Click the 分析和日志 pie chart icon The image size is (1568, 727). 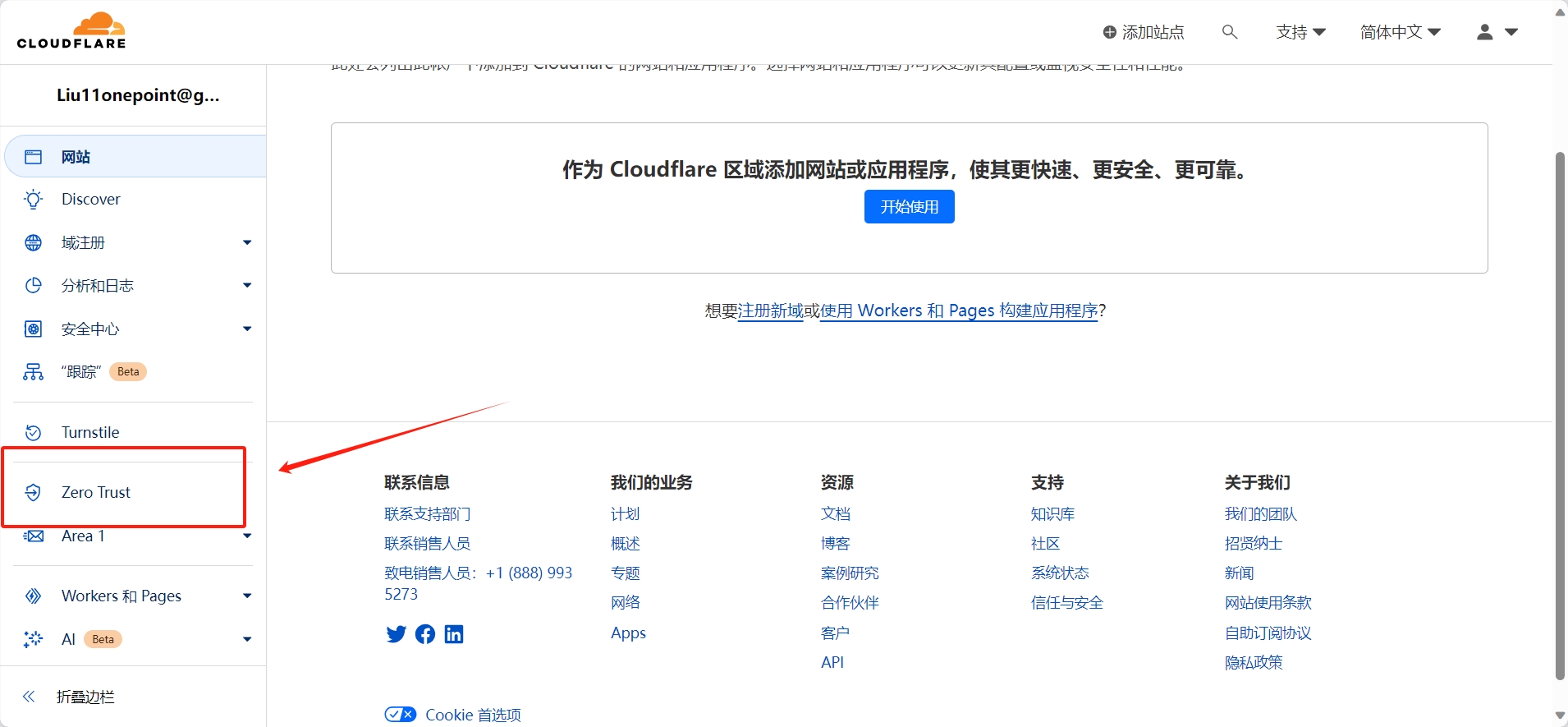coord(33,285)
